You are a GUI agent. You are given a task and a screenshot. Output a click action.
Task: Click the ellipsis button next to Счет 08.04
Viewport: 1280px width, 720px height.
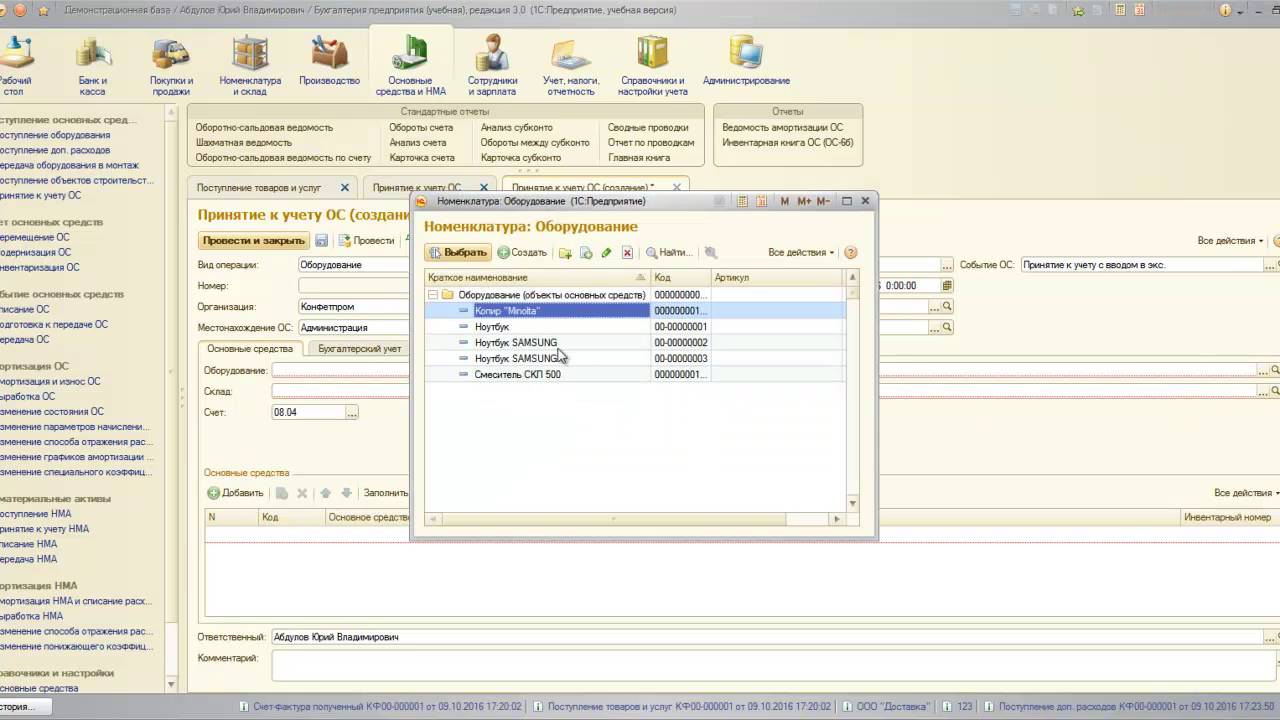point(351,412)
